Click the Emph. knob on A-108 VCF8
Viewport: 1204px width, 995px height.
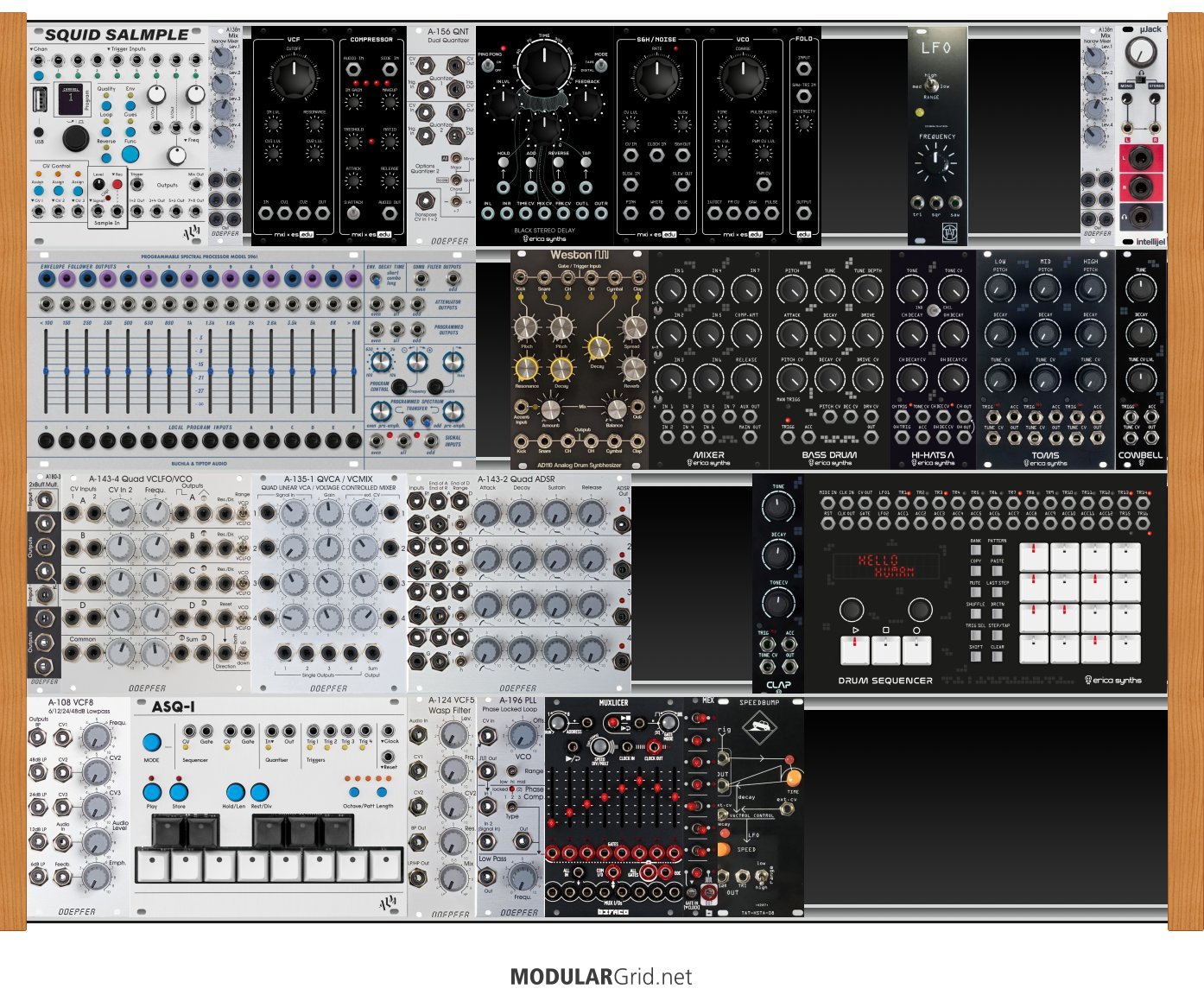pyautogui.click(x=97, y=877)
